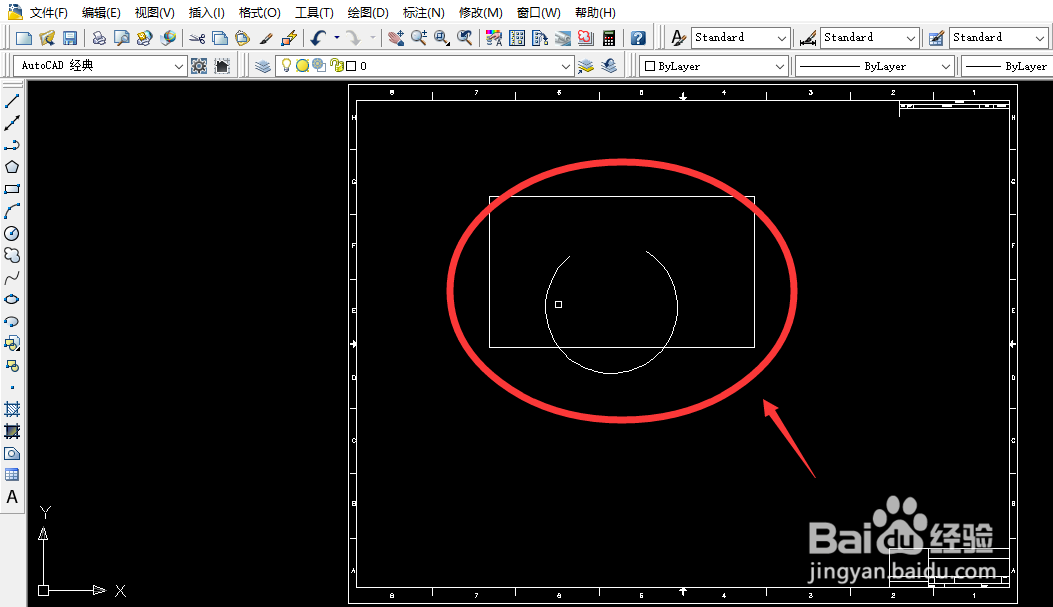
Task: Open the 编辑(E) menu
Action: pos(101,13)
